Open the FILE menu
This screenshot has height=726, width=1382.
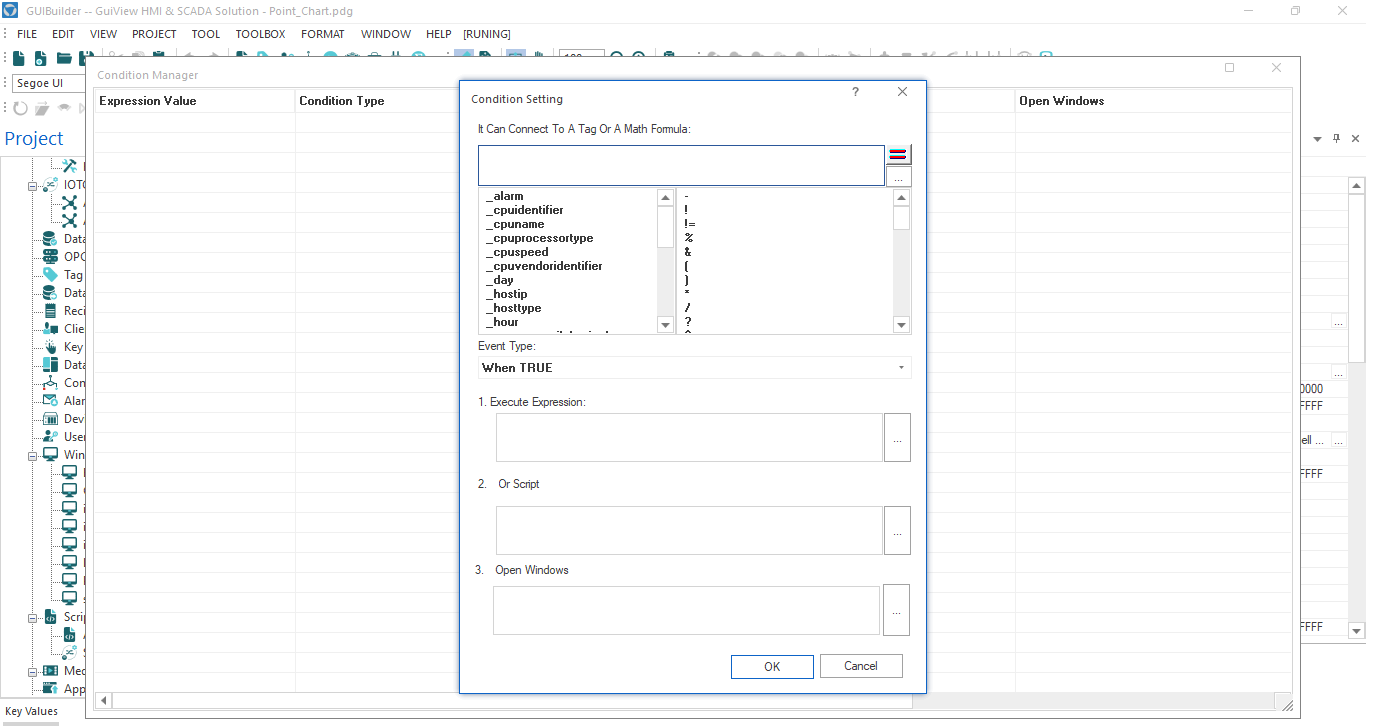coord(27,34)
